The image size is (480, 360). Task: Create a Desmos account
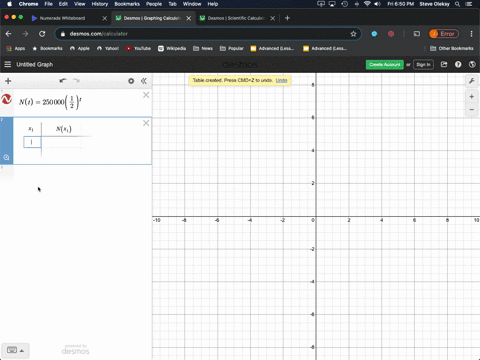pyautogui.click(x=385, y=65)
